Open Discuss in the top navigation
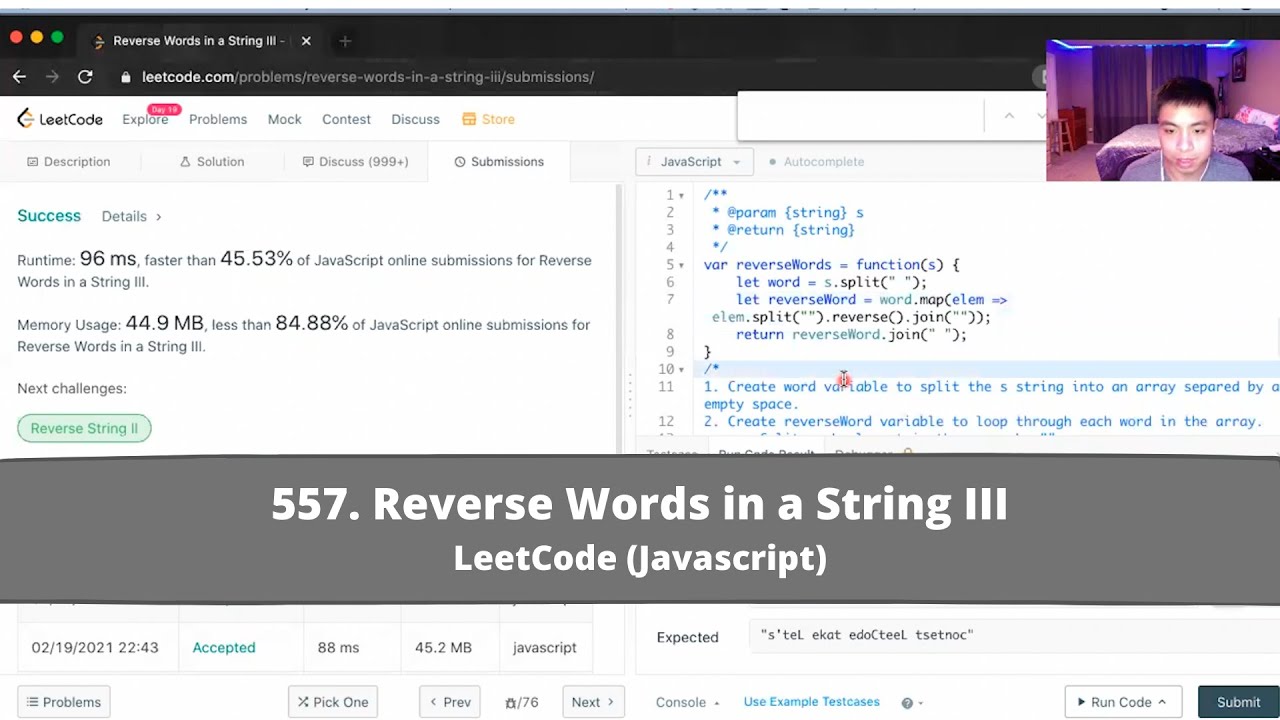Image resolution: width=1280 pixels, height=720 pixels. pyautogui.click(x=415, y=119)
